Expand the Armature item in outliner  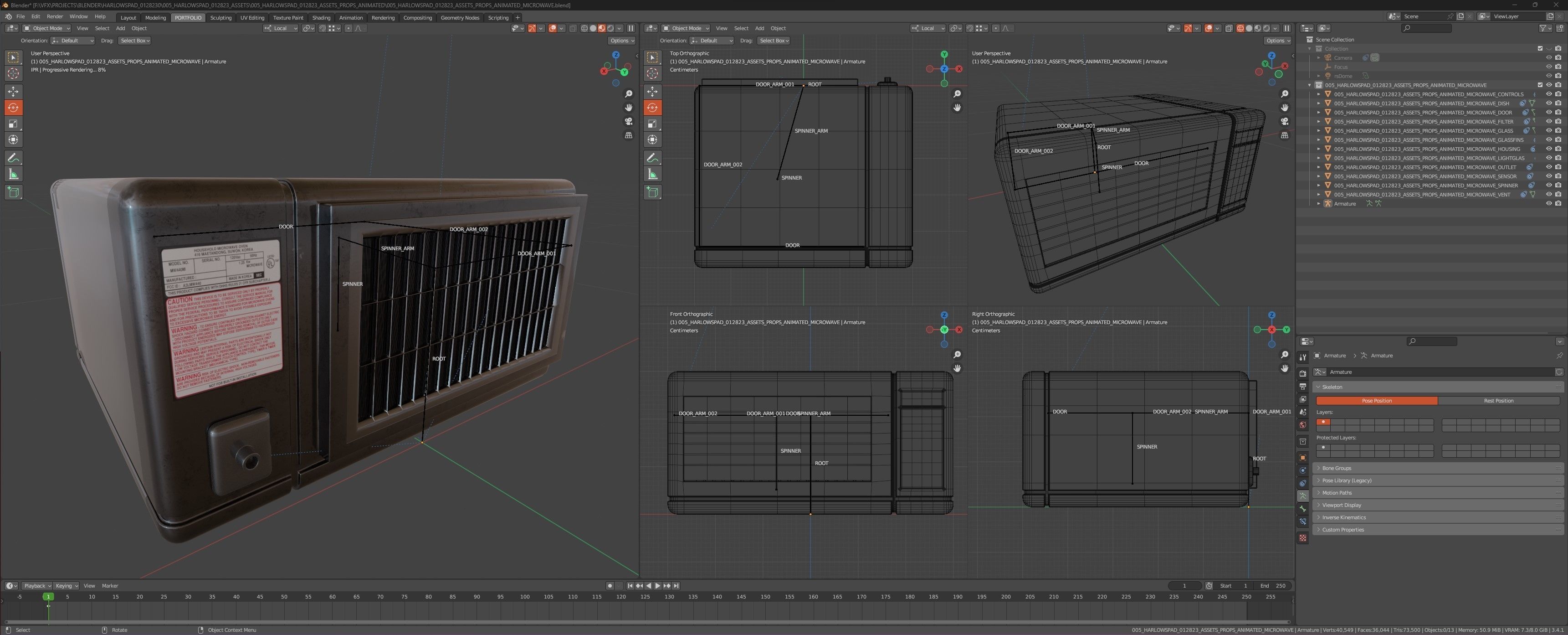pos(1318,204)
